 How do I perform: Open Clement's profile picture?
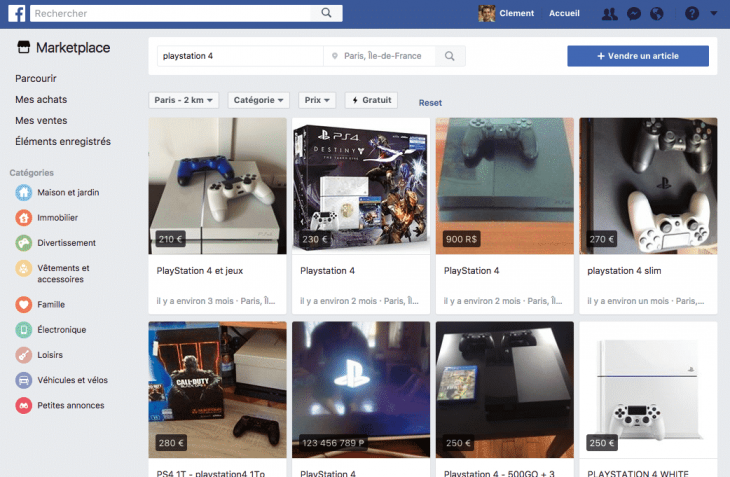coord(487,13)
